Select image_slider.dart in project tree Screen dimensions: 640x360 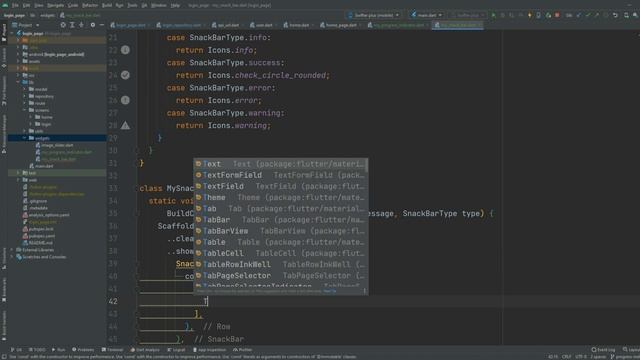pos(57,145)
